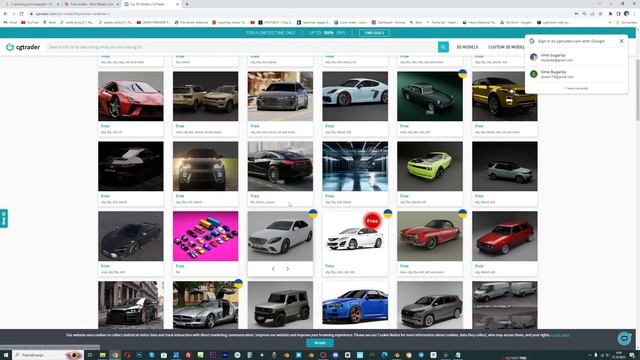Screen dimensions: 640x360
Task: Open the grey boxy off-roader thumbnail
Action: pyautogui.click(x=280, y=305)
